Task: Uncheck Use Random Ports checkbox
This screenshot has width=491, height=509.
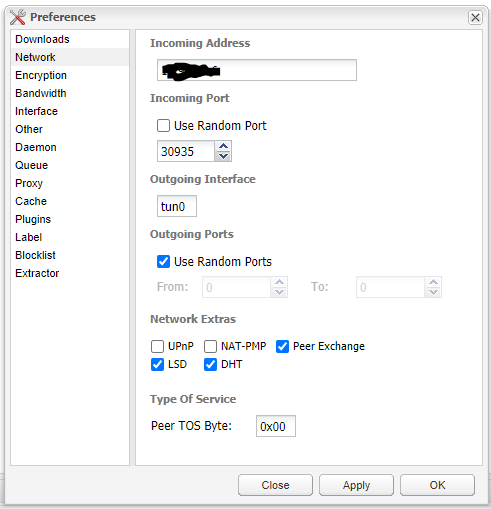Action: click(163, 262)
